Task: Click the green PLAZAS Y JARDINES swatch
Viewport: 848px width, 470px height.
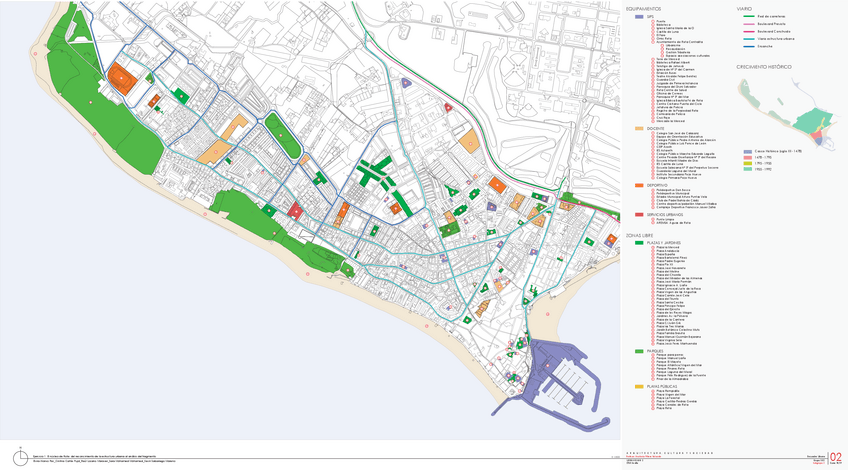Action: click(638, 242)
